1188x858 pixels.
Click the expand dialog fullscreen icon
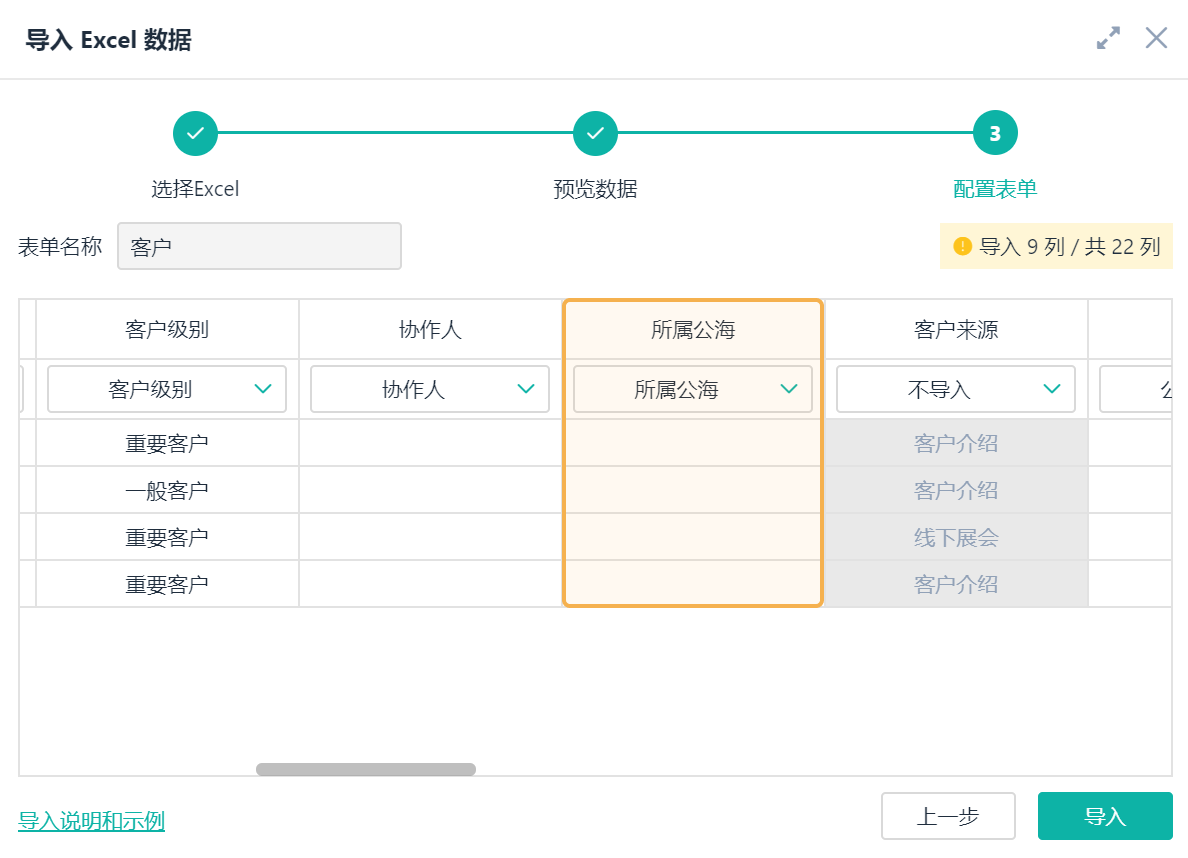point(1108,39)
